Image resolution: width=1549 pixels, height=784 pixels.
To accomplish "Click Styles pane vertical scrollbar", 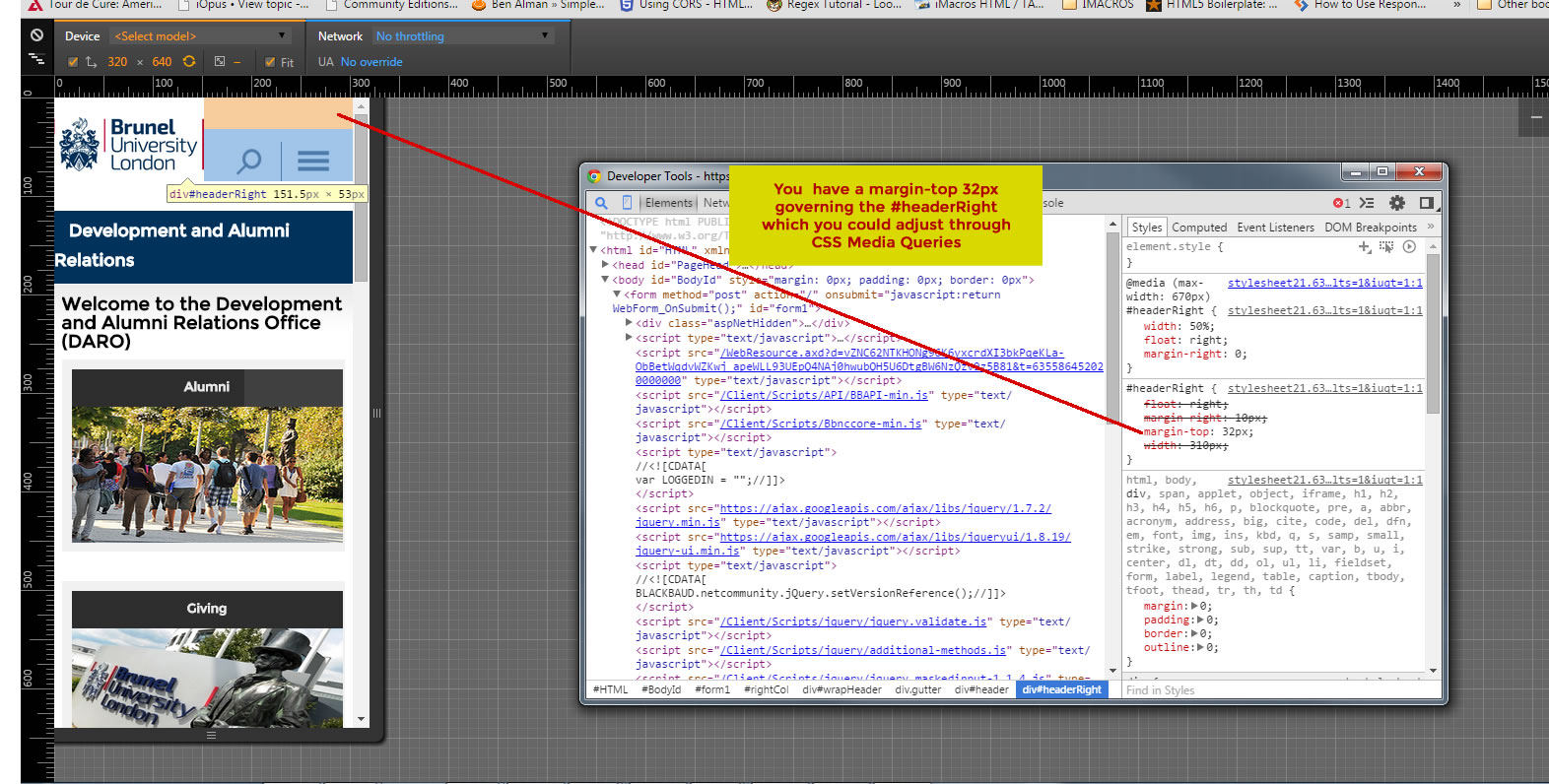I will tap(1432, 335).
